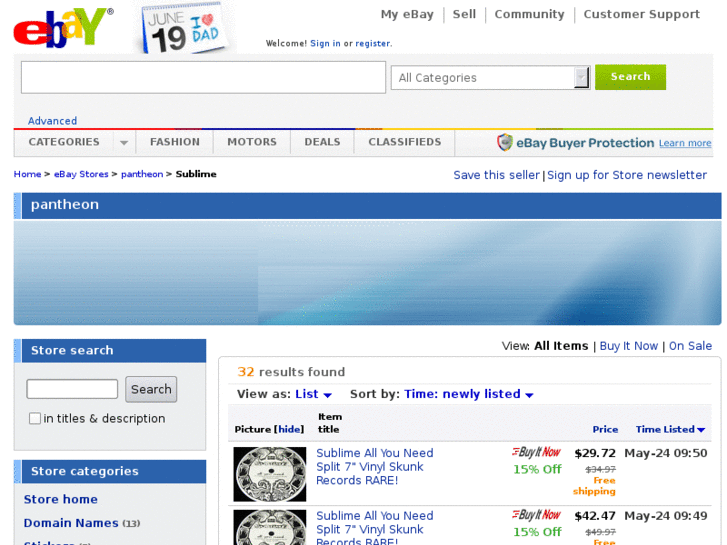The height and width of the screenshot is (545, 727).
Task: Click the Store search Search button
Action: click(151, 389)
